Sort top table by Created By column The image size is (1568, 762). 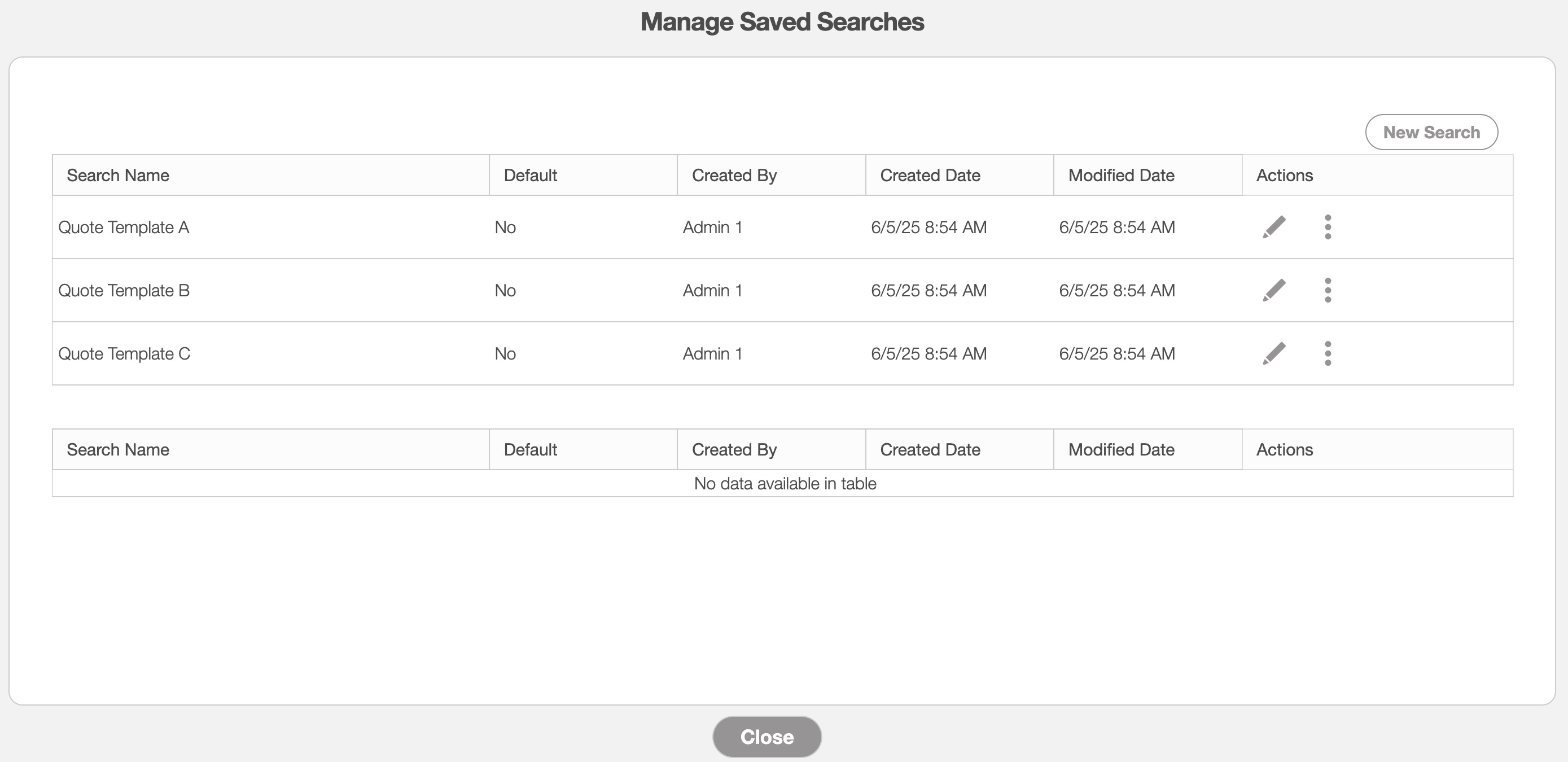point(734,176)
